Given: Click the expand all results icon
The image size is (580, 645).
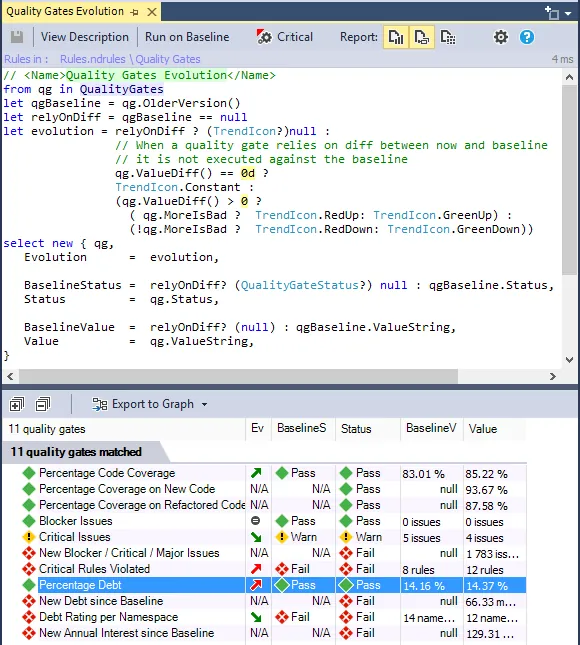Looking at the screenshot, I should pyautogui.click(x=16, y=404).
